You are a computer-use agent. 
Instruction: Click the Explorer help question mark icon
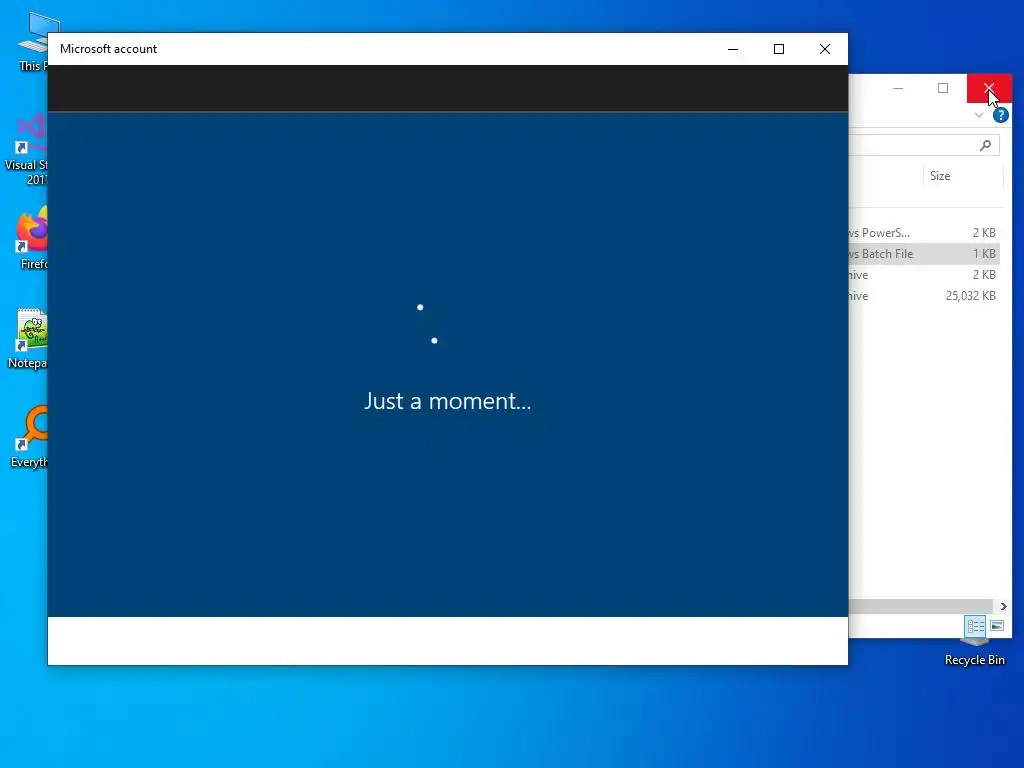click(1000, 116)
